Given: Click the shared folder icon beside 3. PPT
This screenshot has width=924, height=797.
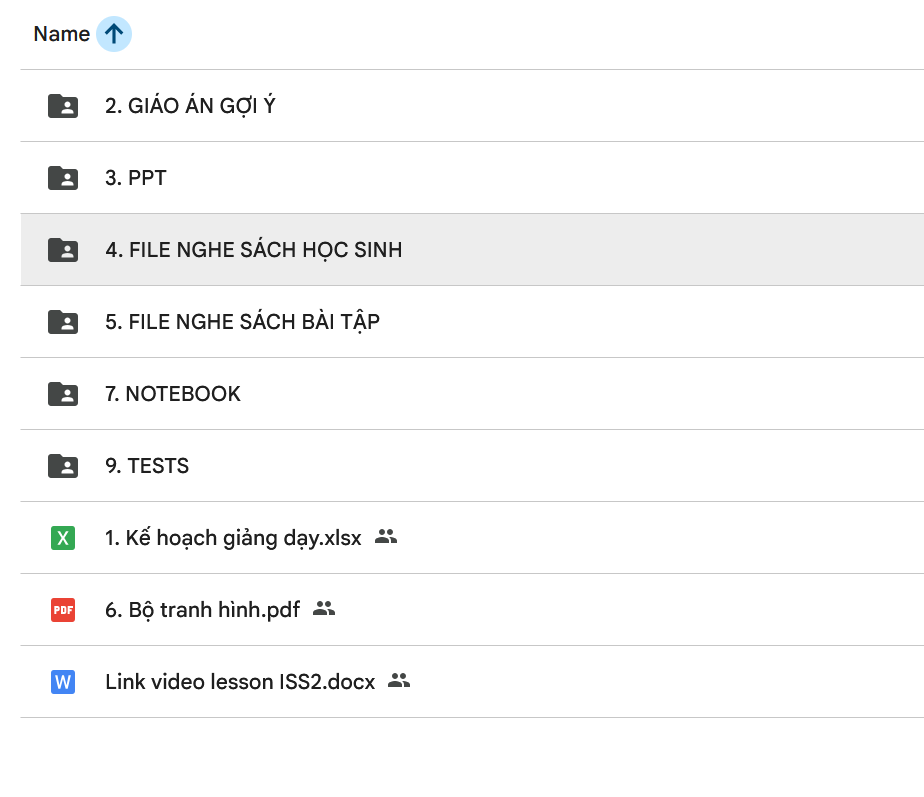Looking at the screenshot, I should click(x=63, y=178).
